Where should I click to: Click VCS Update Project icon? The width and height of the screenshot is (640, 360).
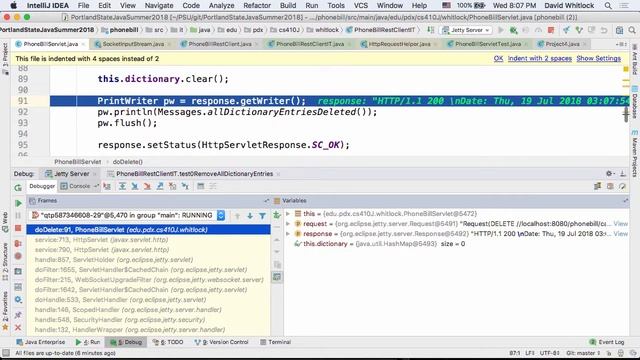(566, 30)
